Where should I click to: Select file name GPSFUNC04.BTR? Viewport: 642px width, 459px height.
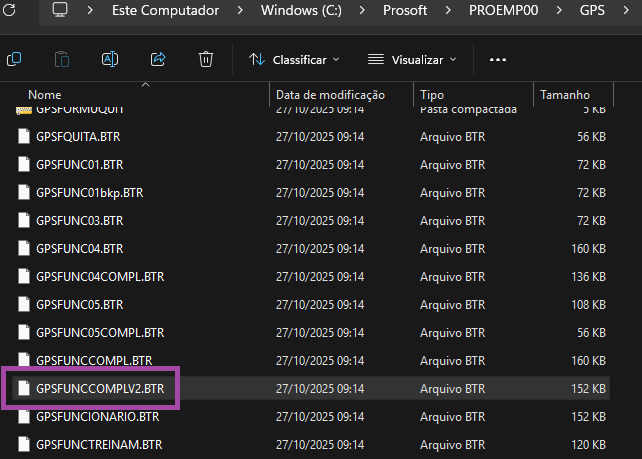point(79,248)
